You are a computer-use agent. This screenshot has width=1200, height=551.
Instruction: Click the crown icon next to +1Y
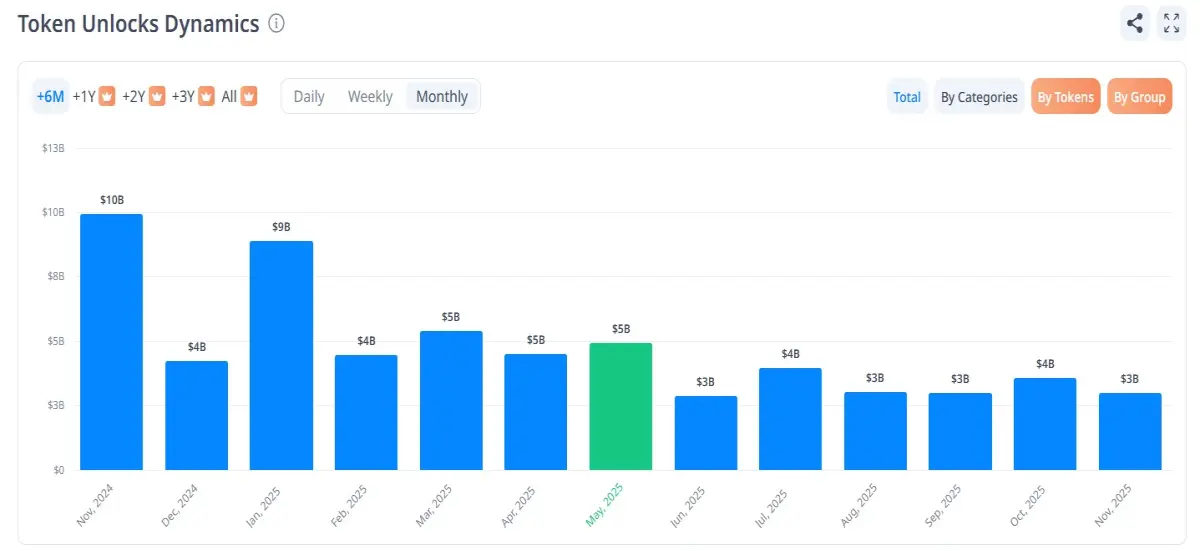107,97
